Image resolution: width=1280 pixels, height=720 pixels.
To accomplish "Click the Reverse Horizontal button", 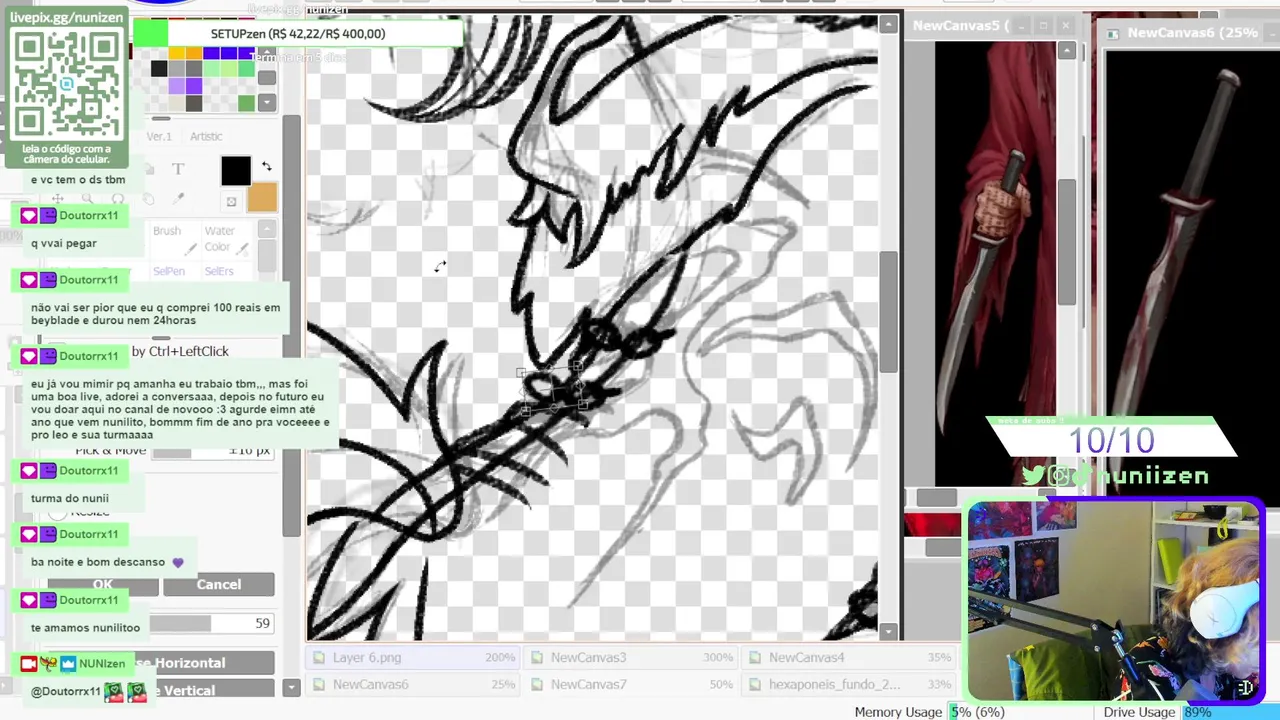I will pyautogui.click(x=160, y=663).
